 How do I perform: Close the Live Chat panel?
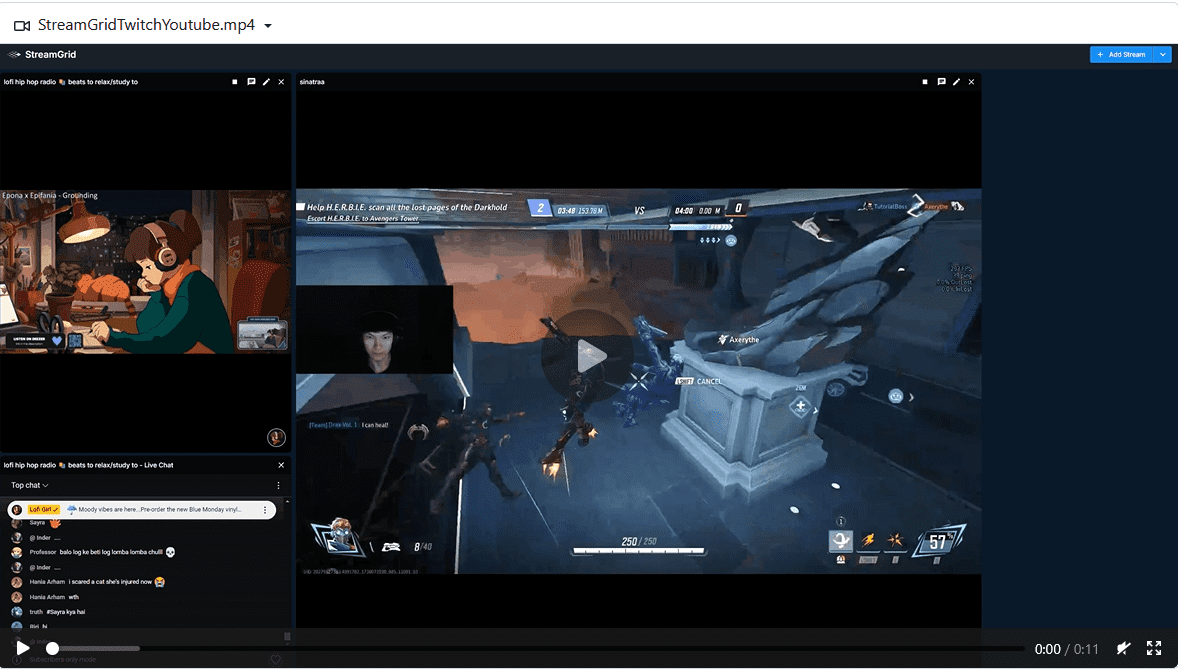point(281,465)
